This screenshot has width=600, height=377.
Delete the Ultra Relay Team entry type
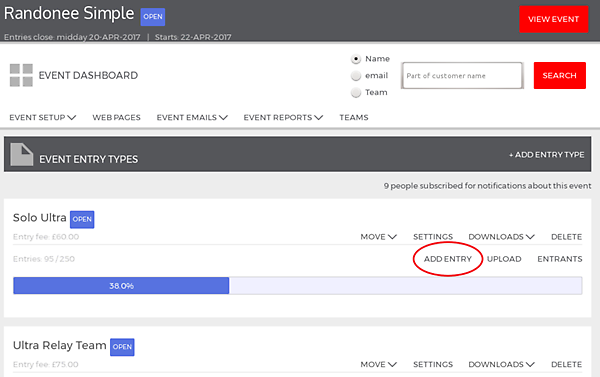(566, 364)
